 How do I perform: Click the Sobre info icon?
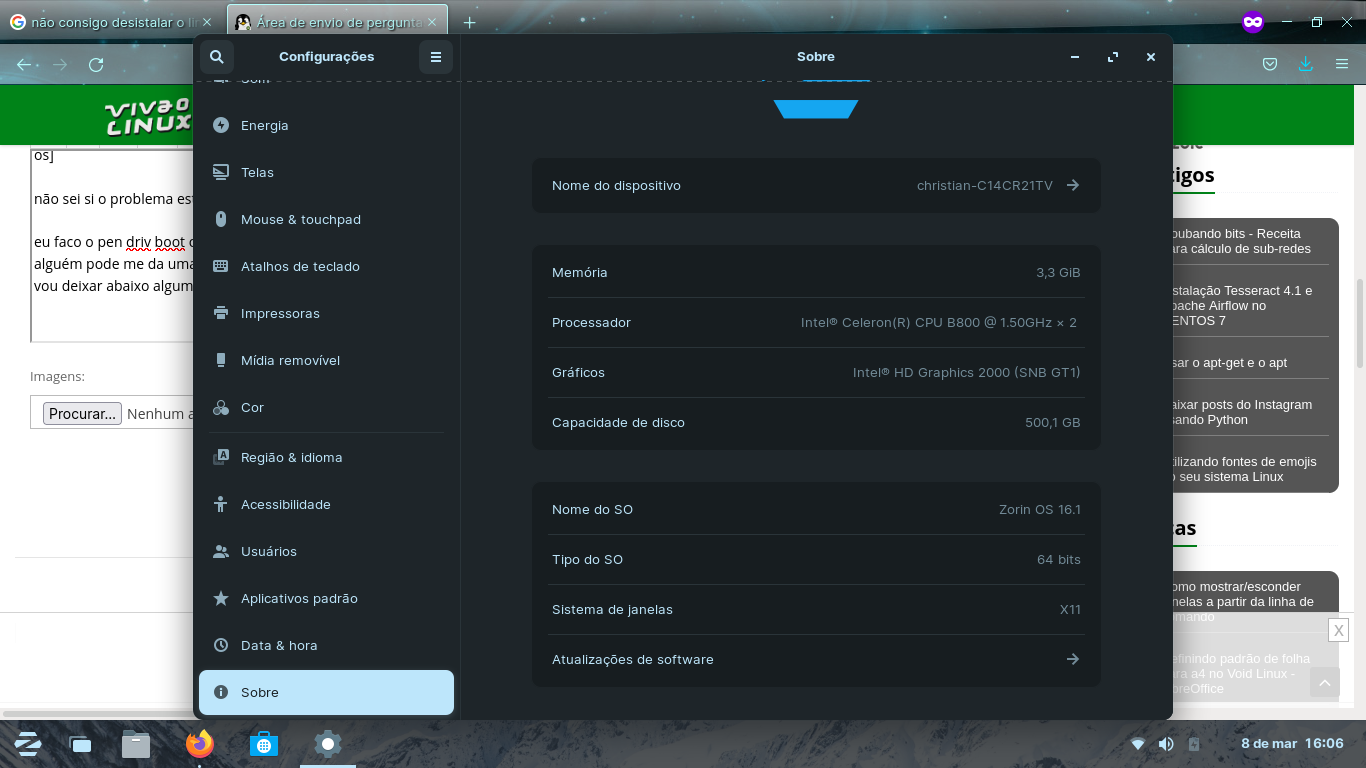[x=221, y=692]
